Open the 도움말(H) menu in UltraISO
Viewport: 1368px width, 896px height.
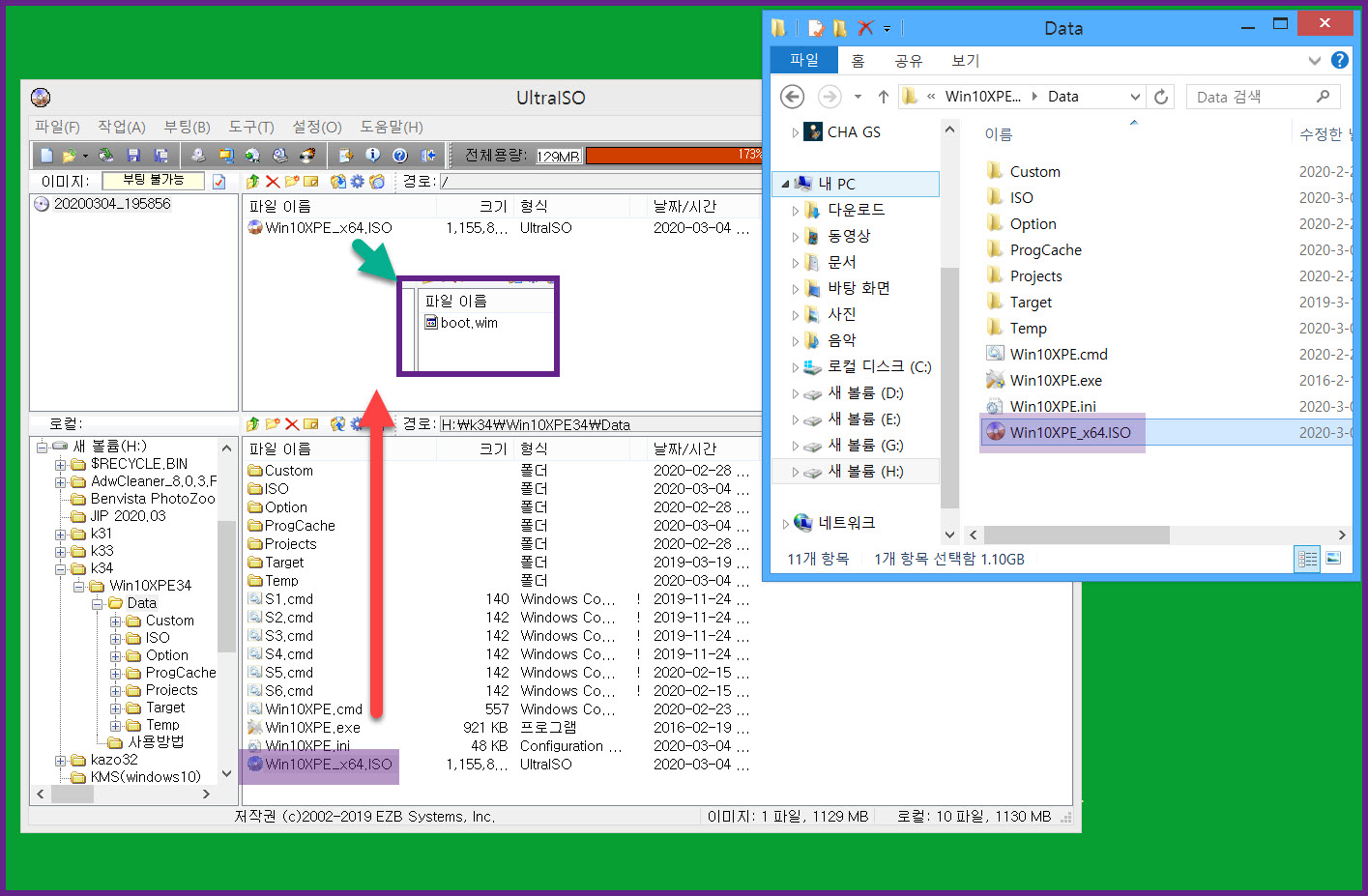click(392, 127)
